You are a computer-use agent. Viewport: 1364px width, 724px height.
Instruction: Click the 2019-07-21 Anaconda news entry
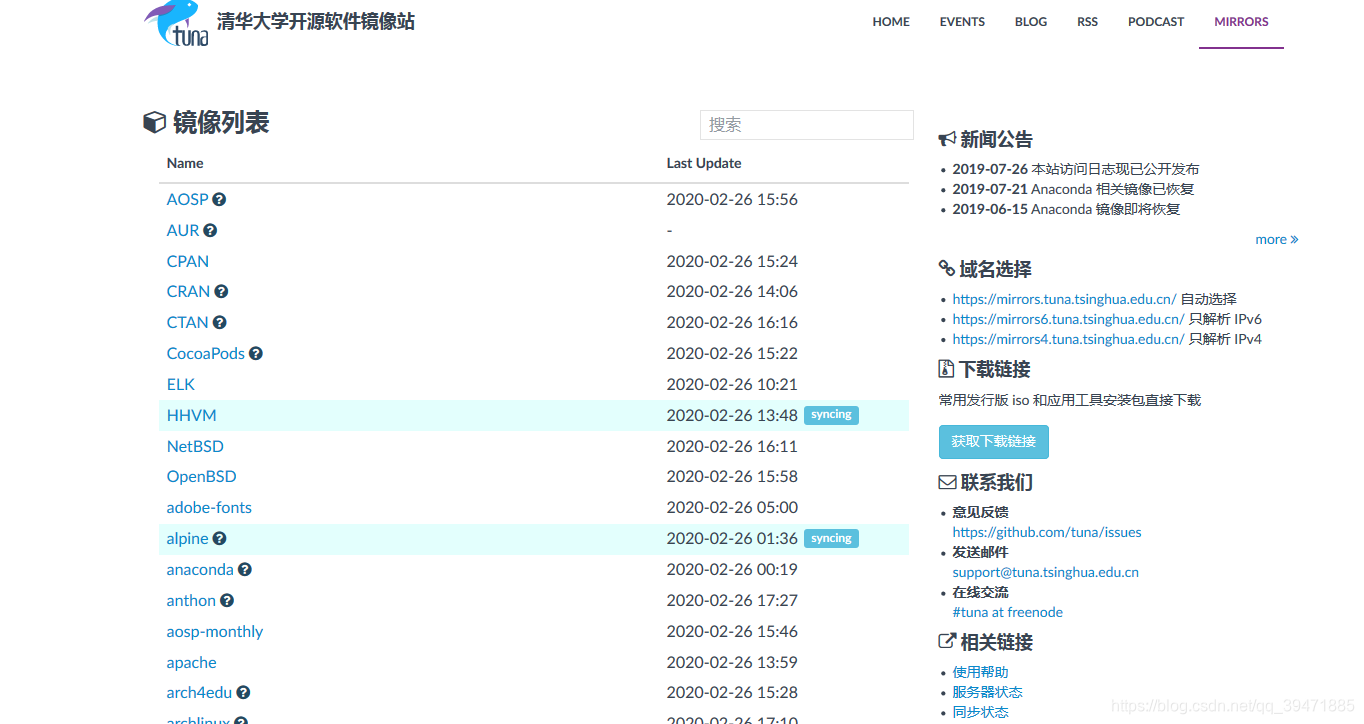coord(1073,190)
